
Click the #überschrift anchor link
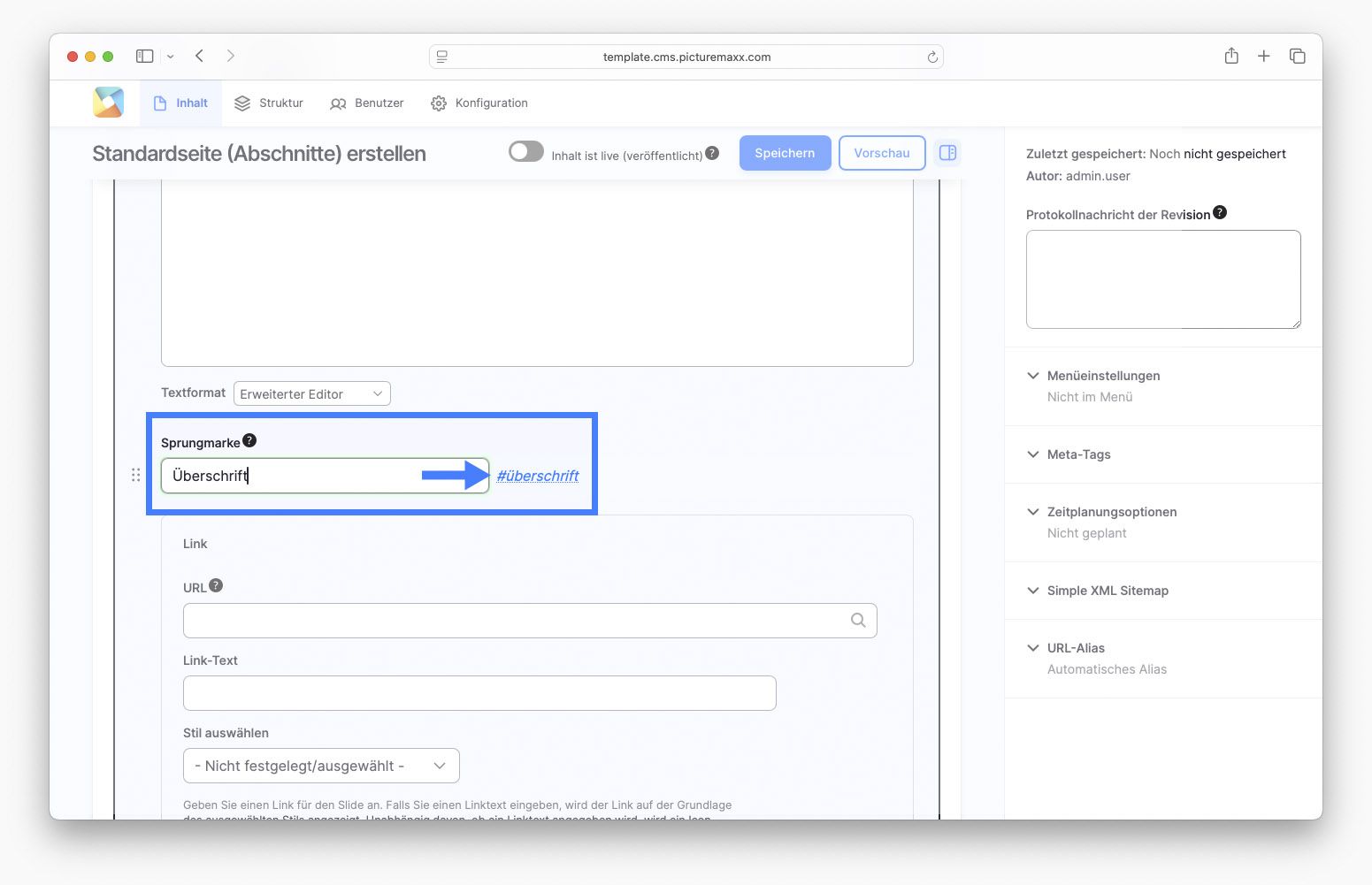pyautogui.click(x=538, y=476)
